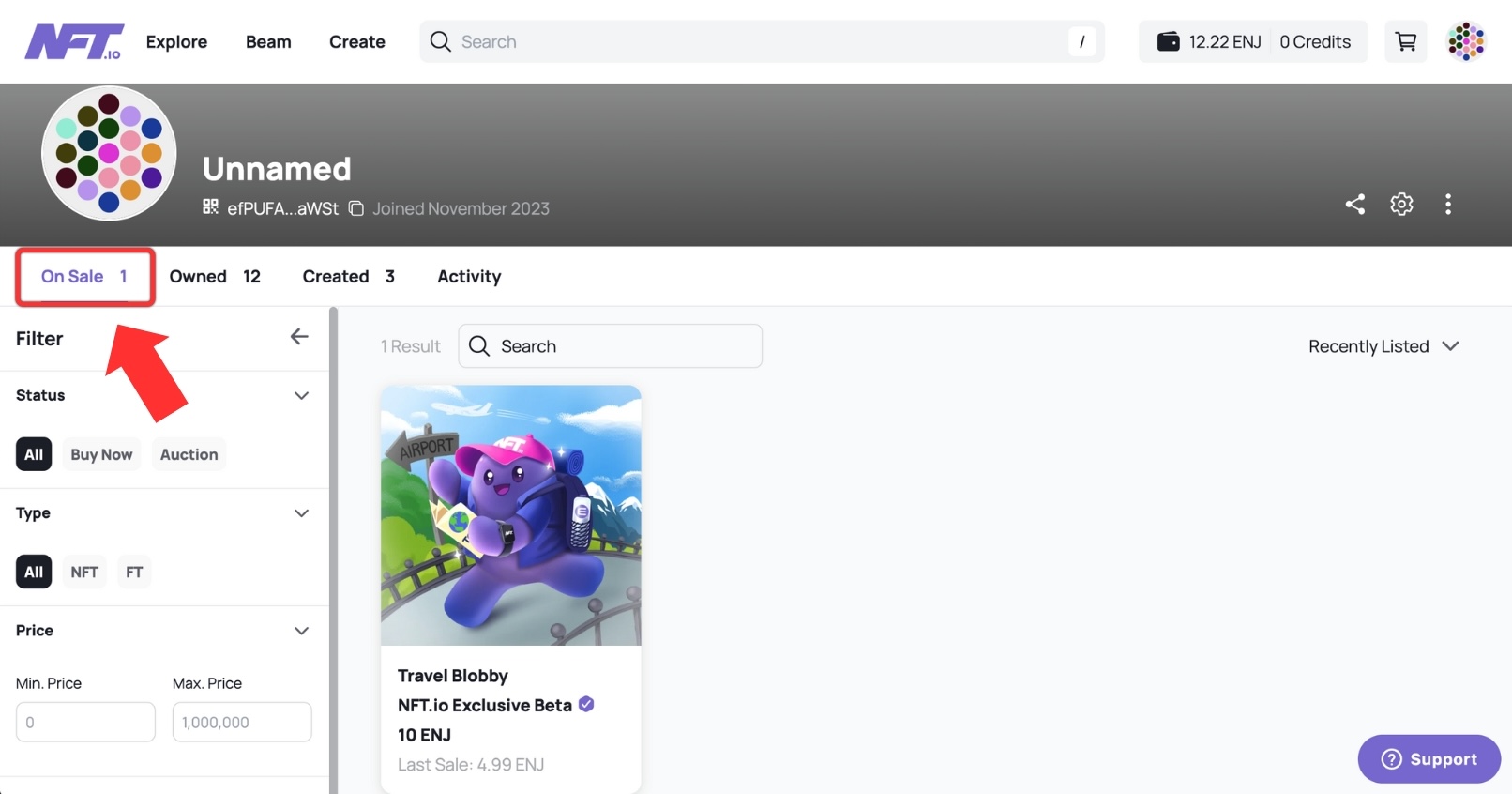Filter type by FT

(134, 572)
